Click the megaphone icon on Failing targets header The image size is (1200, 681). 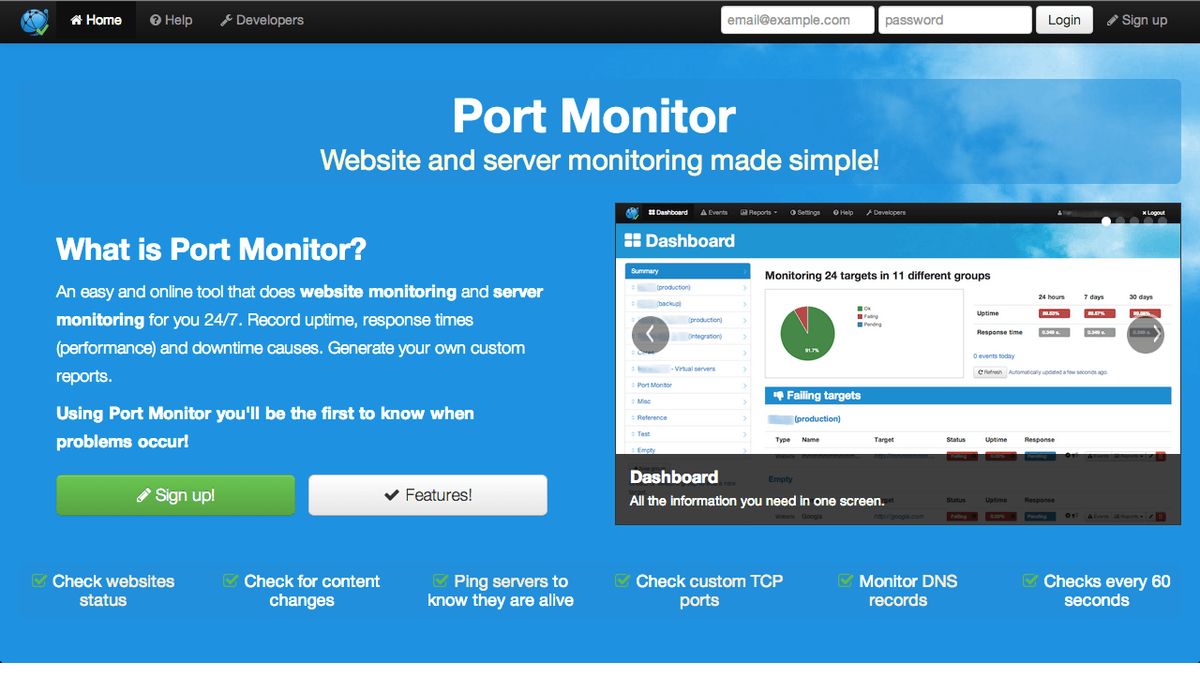tap(778, 395)
